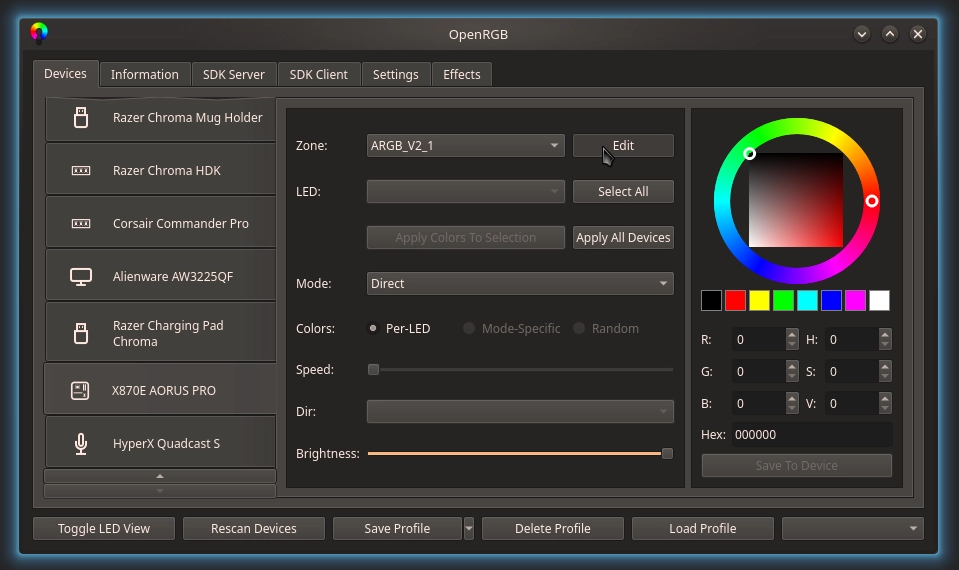Pick the cyan color swatch

[807, 300]
